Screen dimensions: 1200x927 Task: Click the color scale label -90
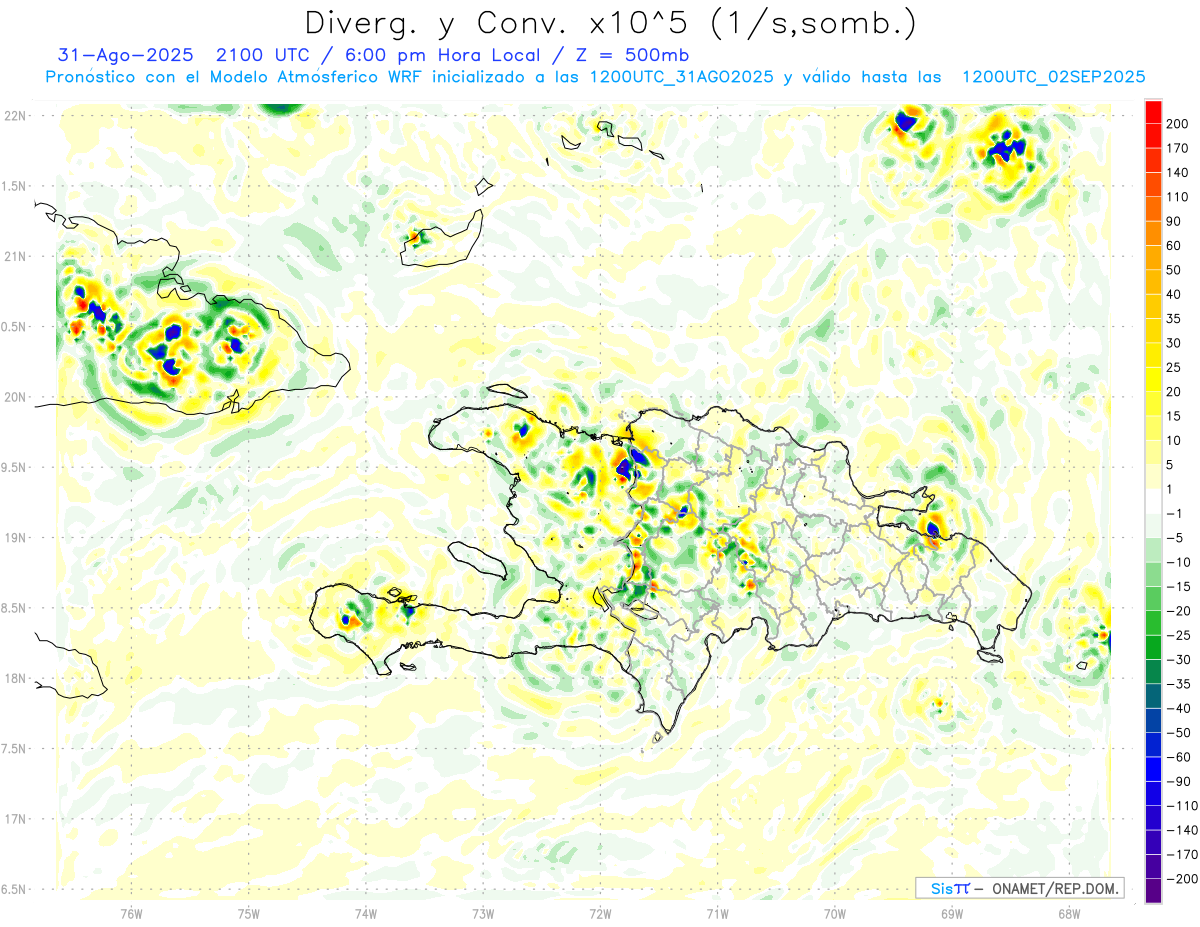1177,782
